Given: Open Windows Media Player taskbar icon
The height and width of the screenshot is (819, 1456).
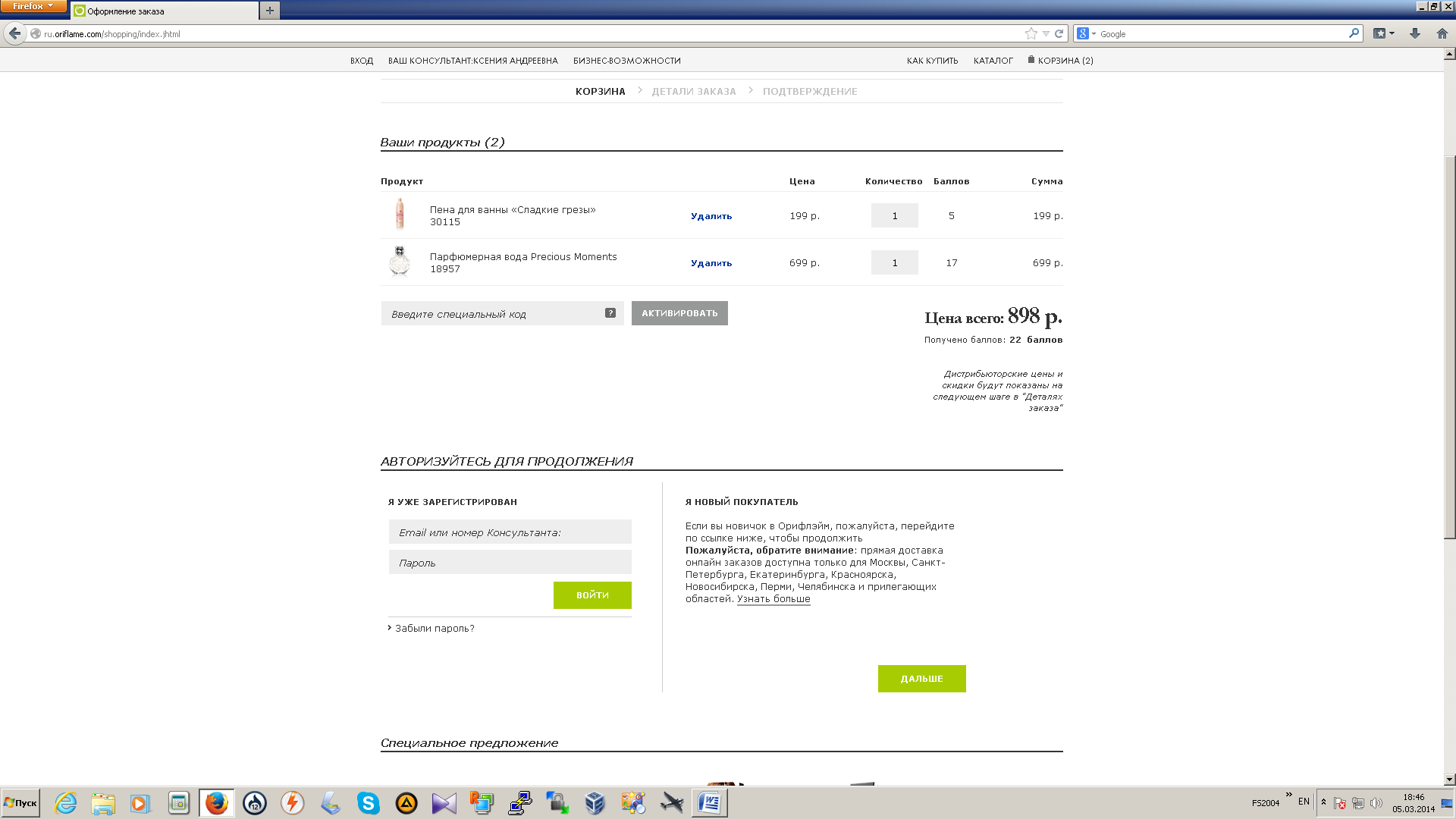Looking at the screenshot, I should coord(140,802).
